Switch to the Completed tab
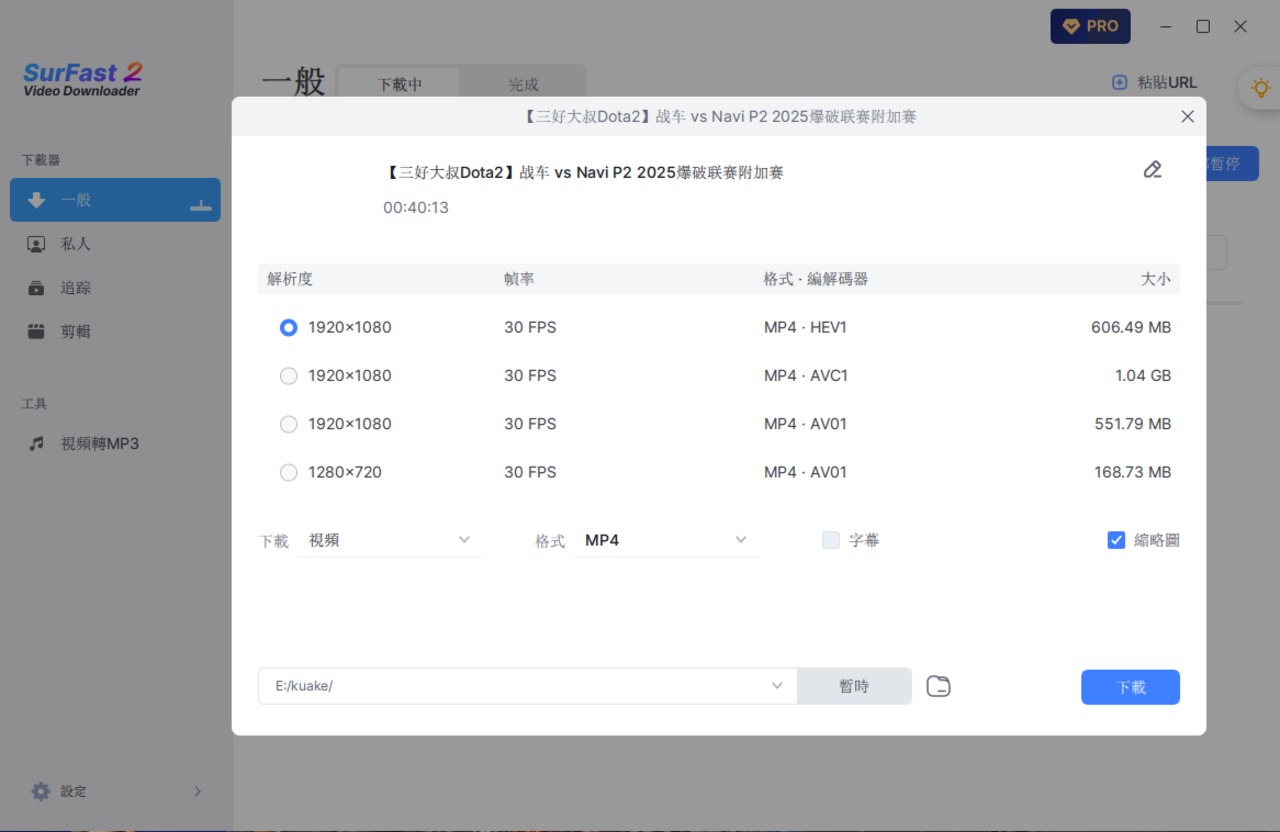 pos(523,85)
